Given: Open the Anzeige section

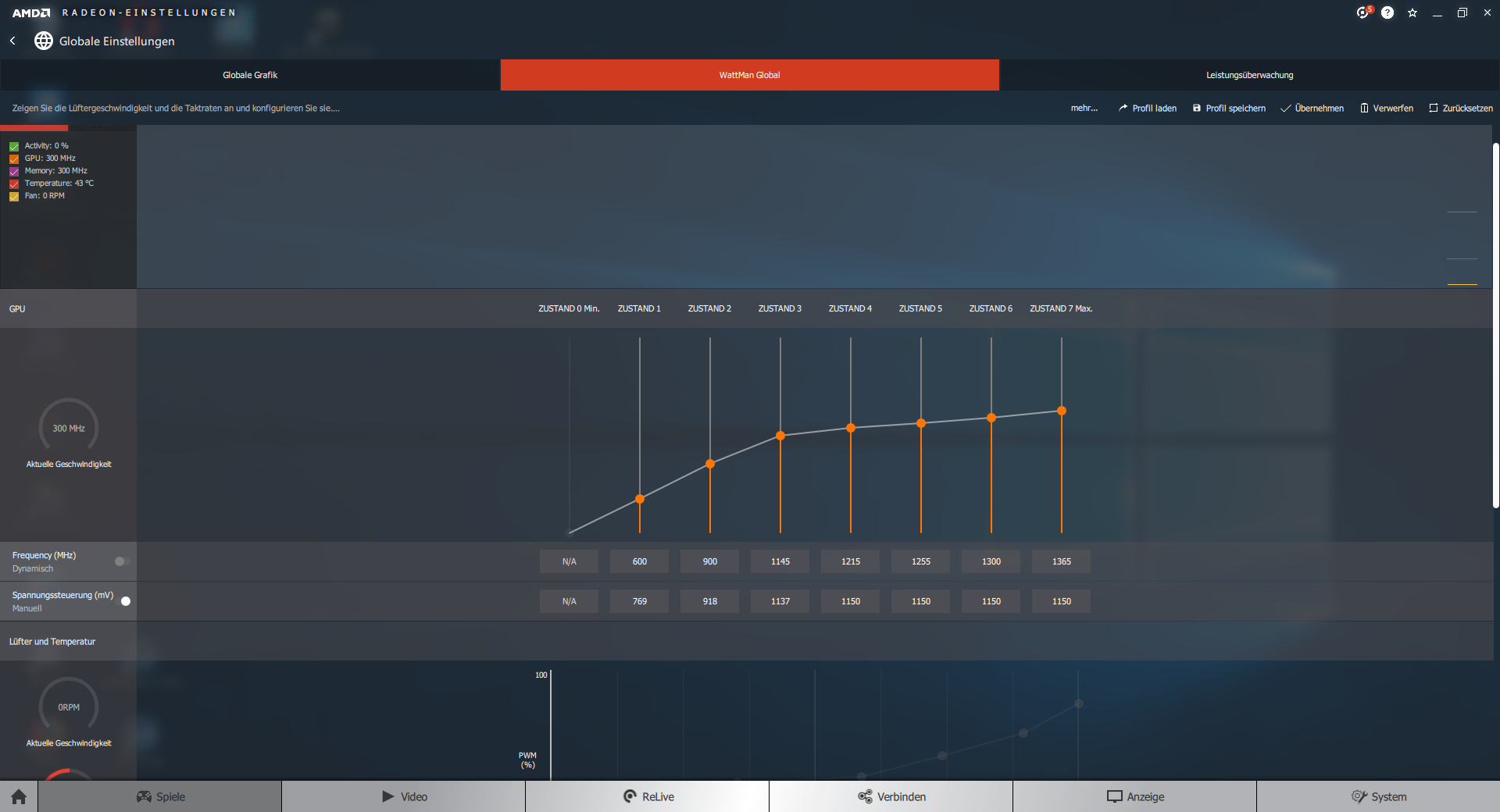Looking at the screenshot, I should click(x=1135, y=796).
